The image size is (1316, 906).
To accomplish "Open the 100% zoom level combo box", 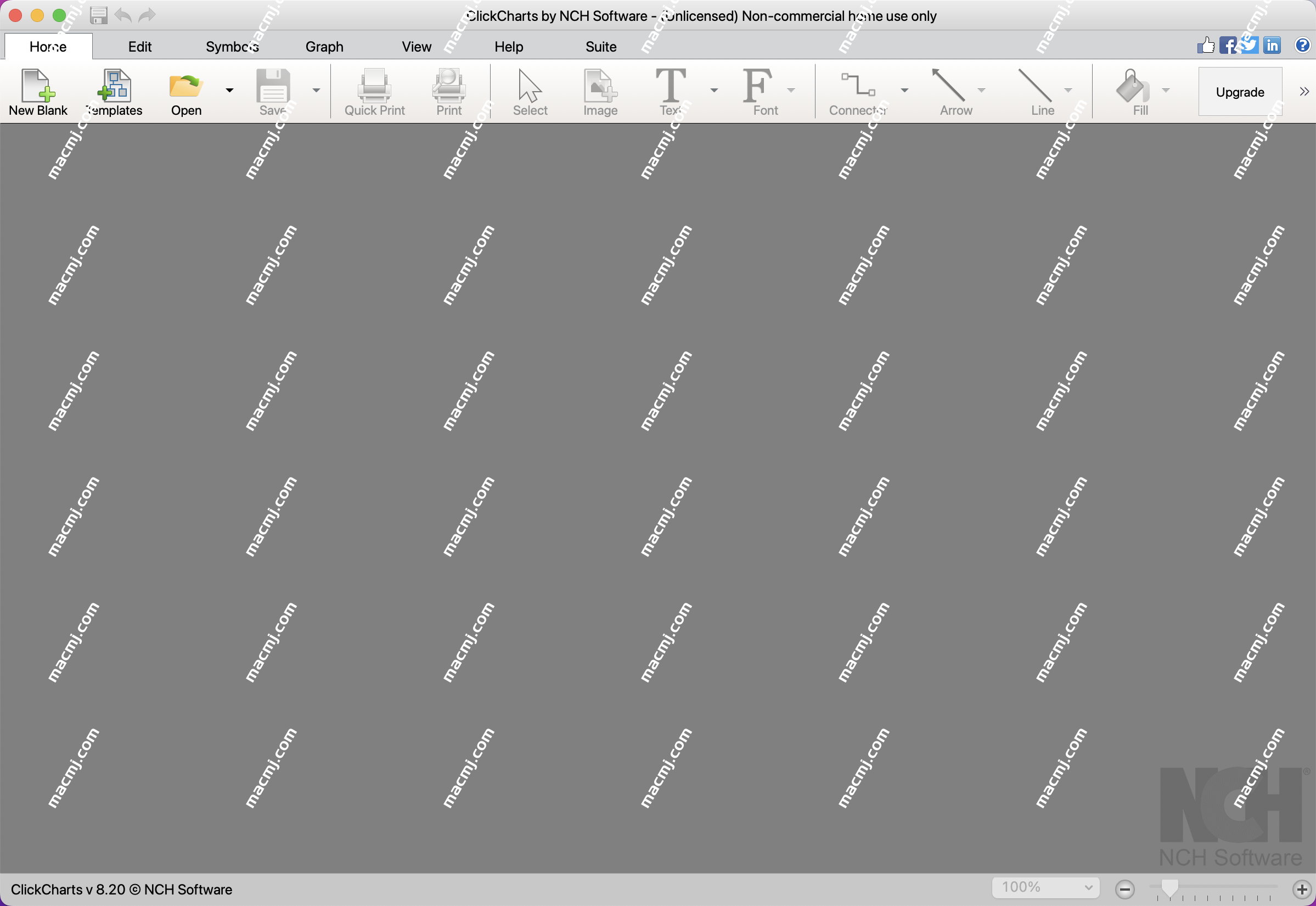I will pos(1045,887).
